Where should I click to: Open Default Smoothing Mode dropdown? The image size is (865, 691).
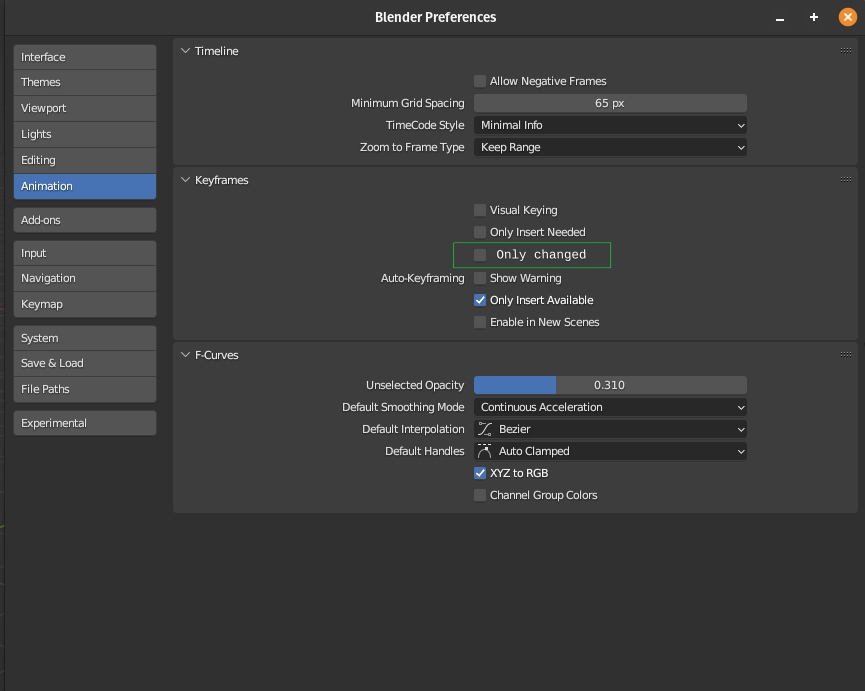pos(610,407)
